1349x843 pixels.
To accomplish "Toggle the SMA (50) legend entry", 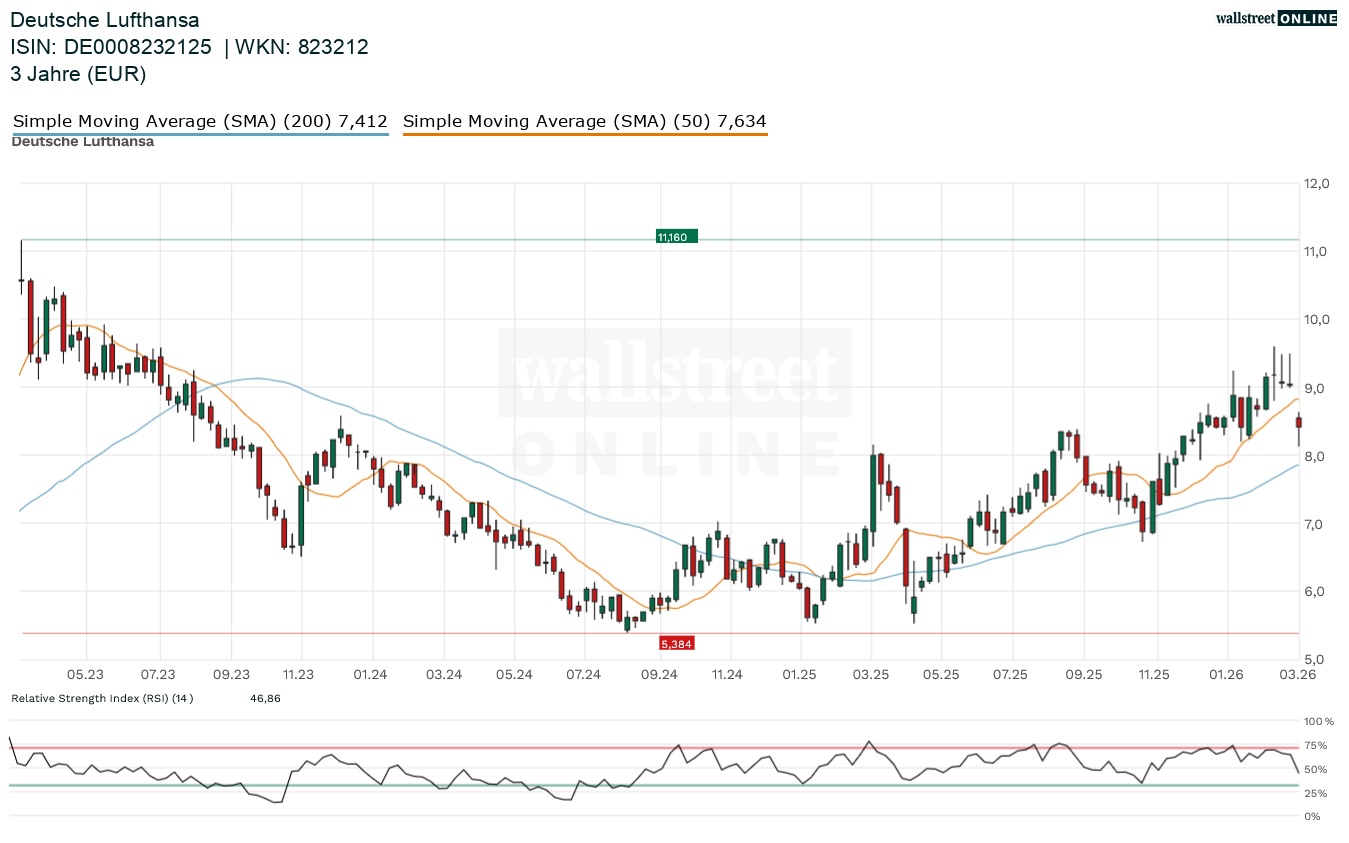I will coord(584,122).
